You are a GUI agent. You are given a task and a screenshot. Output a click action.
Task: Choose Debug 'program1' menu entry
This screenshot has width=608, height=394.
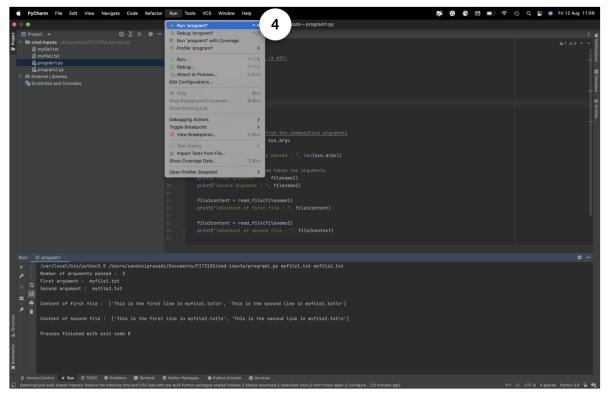point(215,33)
